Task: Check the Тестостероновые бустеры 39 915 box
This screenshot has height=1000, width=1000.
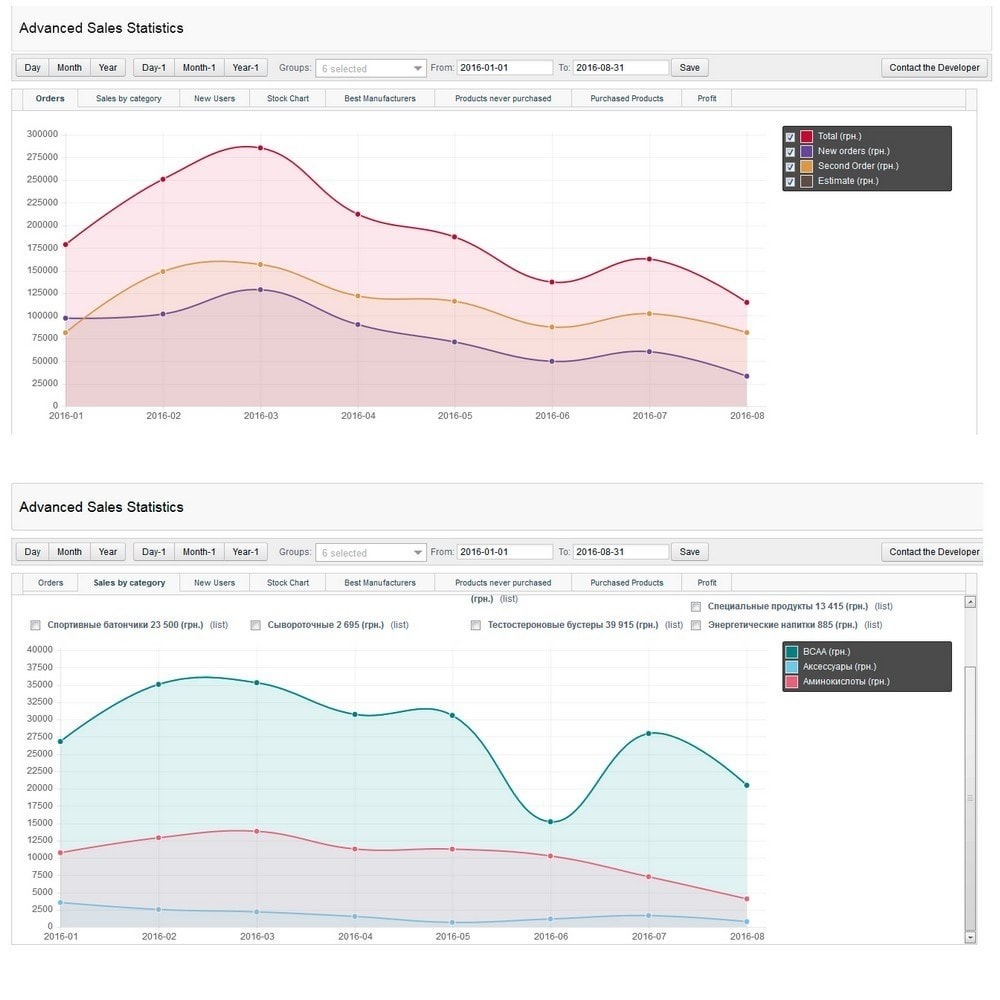Action: 476,625
